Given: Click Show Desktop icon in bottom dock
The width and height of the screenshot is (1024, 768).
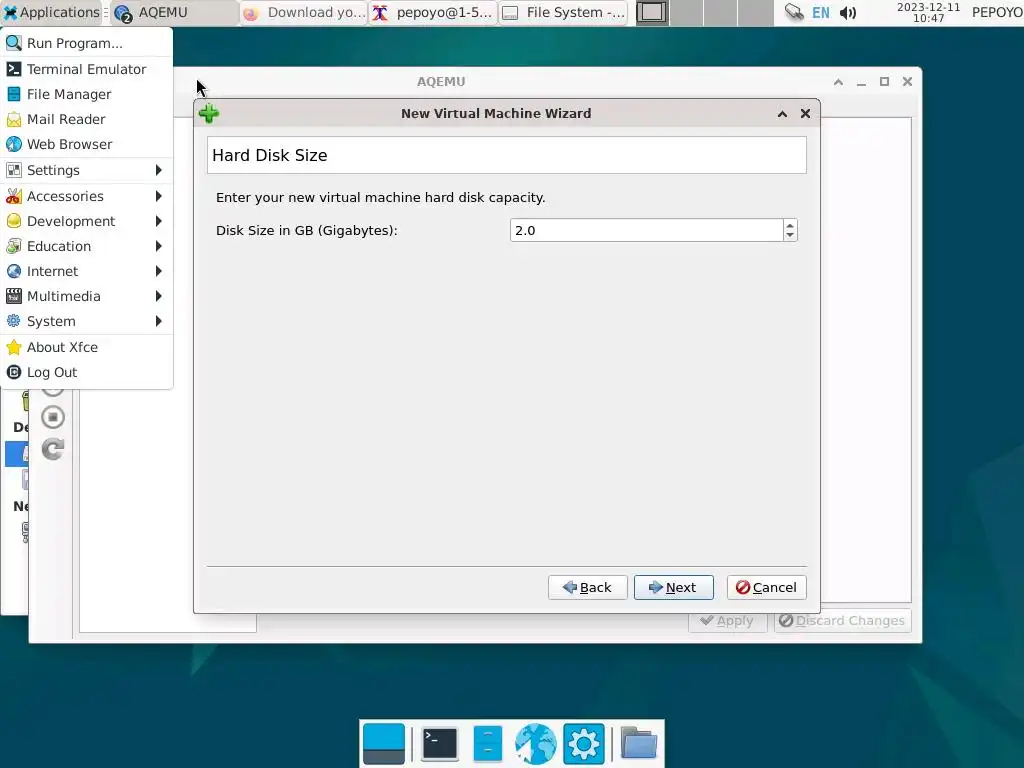Looking at the screenshot, I should (x=384, y=744).
